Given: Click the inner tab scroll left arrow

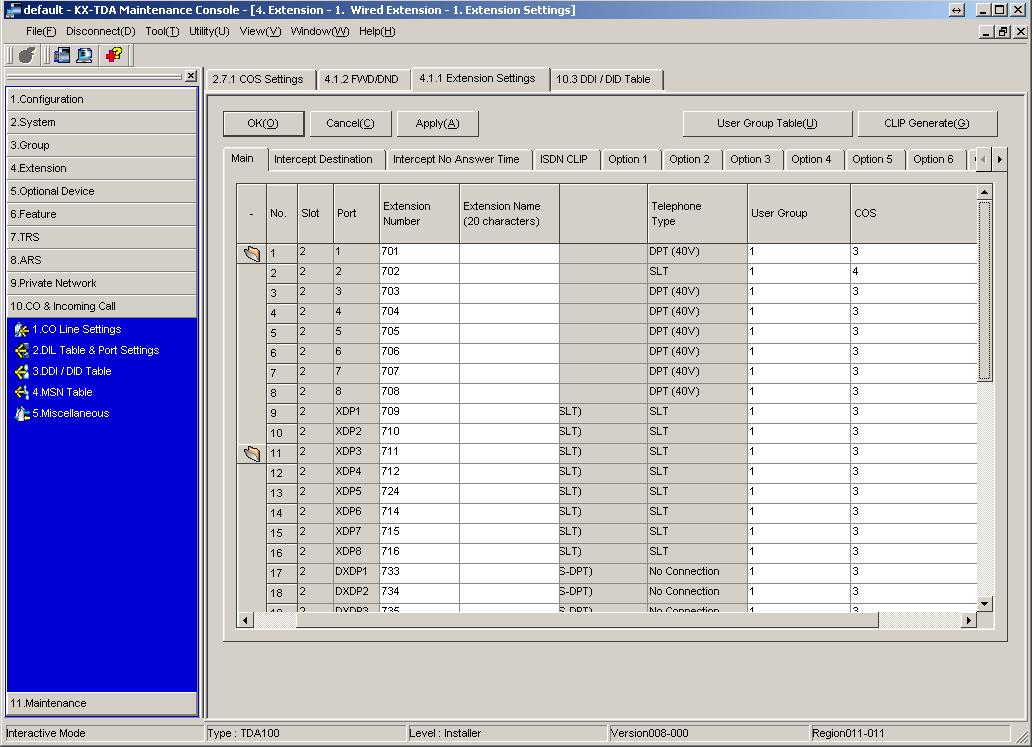Looking at the screenshot, I should click(984, 159).
